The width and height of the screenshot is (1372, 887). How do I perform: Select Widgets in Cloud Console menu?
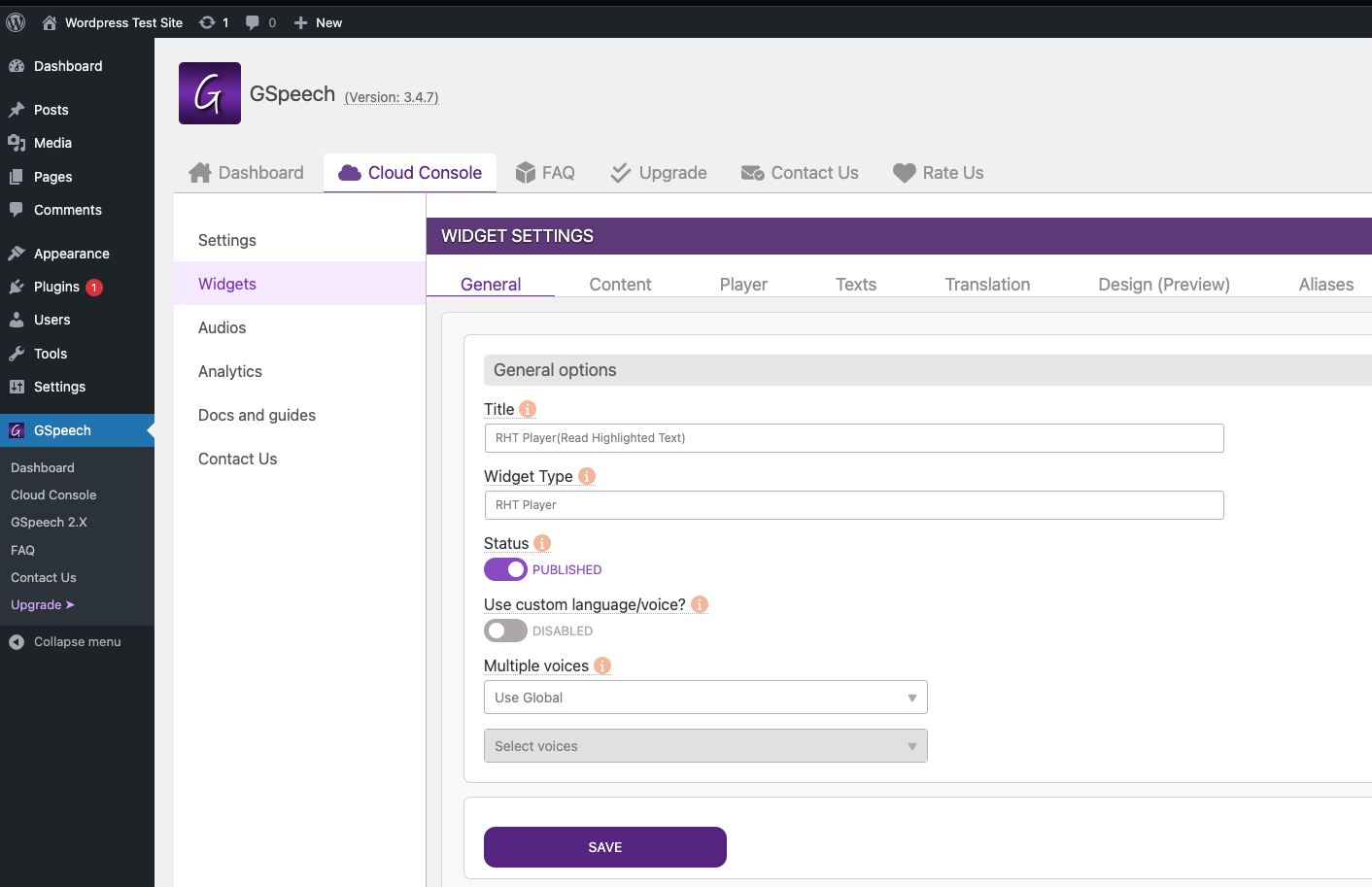coord(300,284)
